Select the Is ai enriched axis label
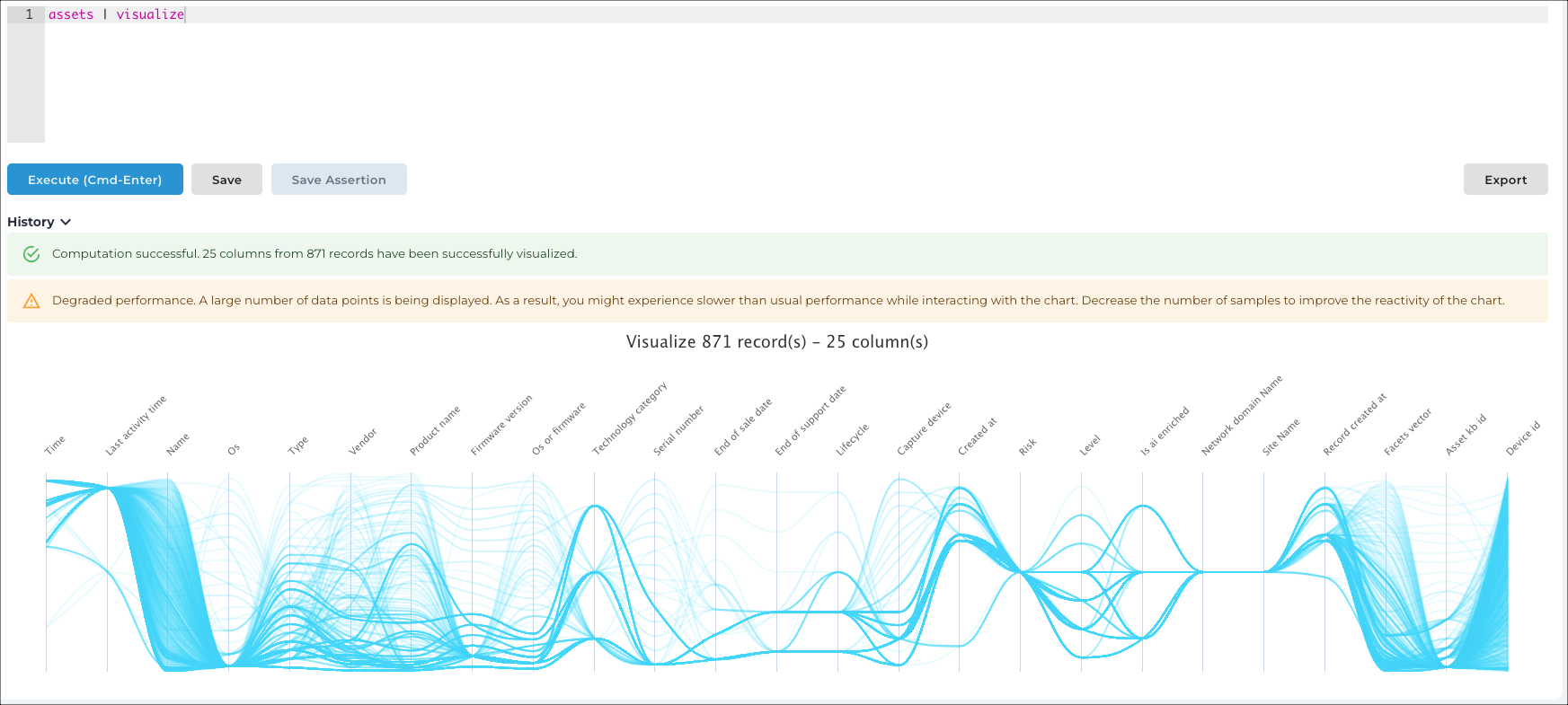 click(x=1165, y=431)
